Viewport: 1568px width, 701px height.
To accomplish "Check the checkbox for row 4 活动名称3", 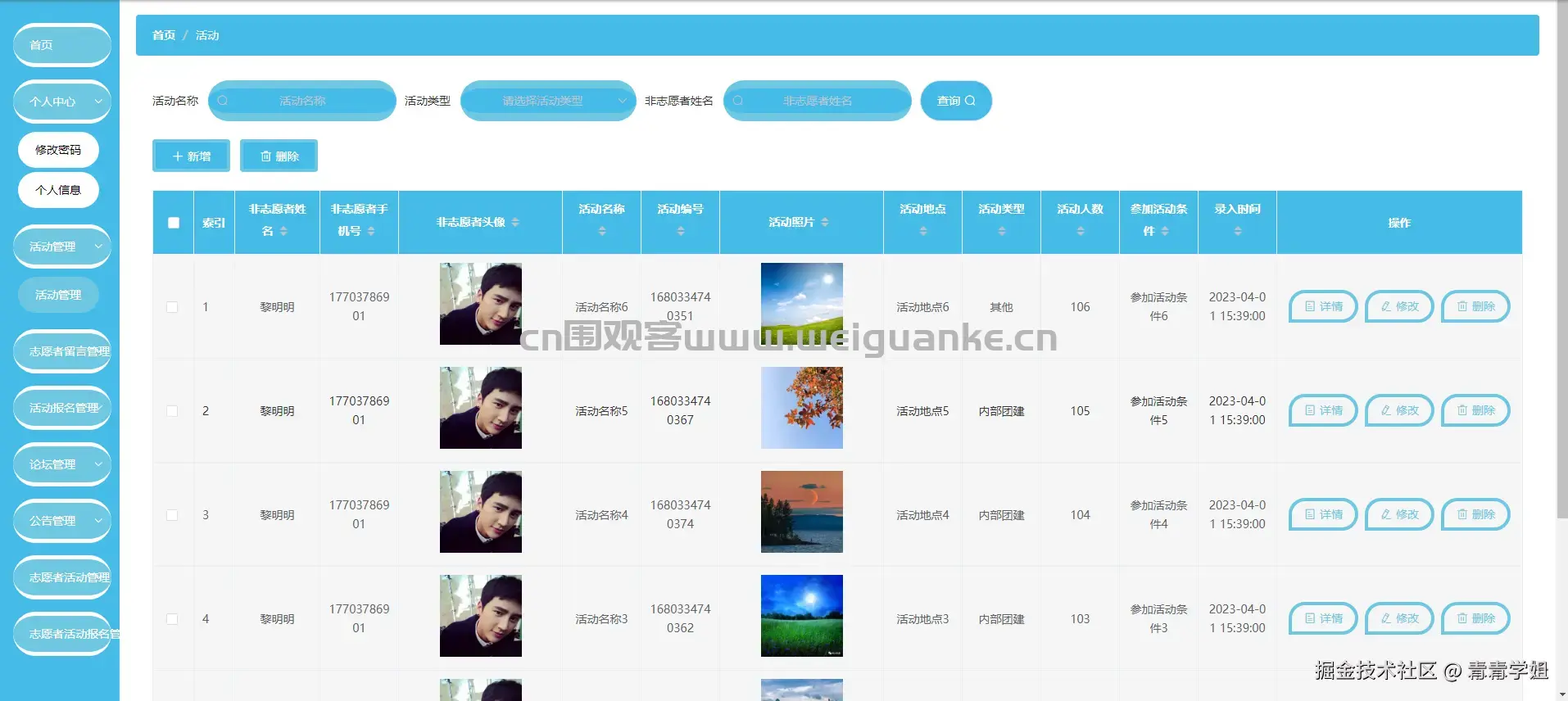I will tap(172, 619).
